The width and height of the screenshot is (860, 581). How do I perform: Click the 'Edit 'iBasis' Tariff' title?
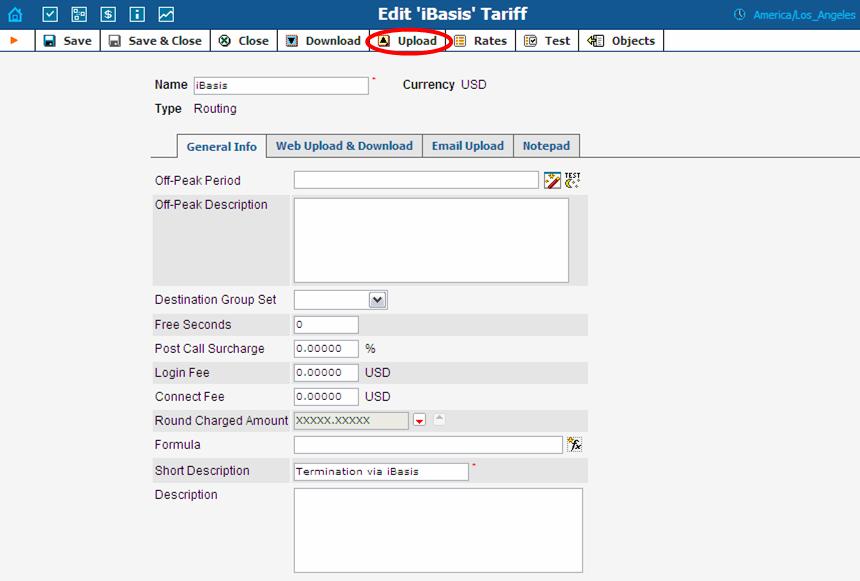point(452,14)
